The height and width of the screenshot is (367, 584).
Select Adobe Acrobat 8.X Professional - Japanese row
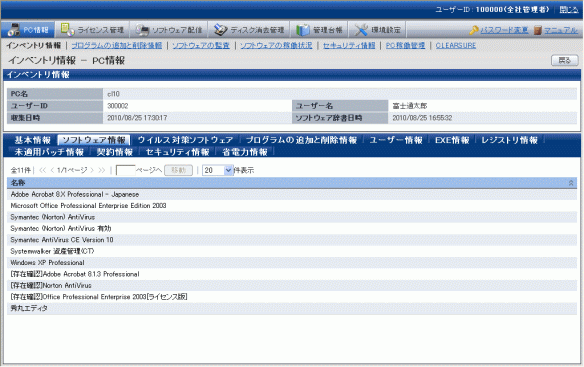pos(292,194)
